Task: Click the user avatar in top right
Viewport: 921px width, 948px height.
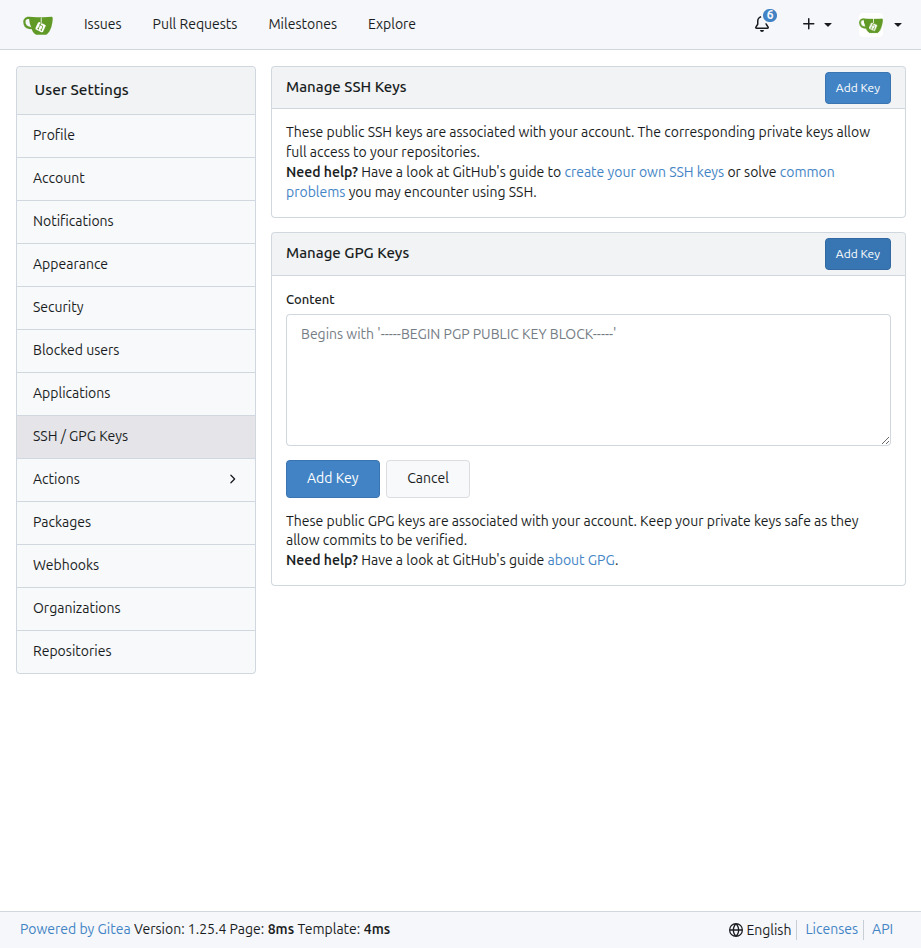Action: tap(869, 24)
